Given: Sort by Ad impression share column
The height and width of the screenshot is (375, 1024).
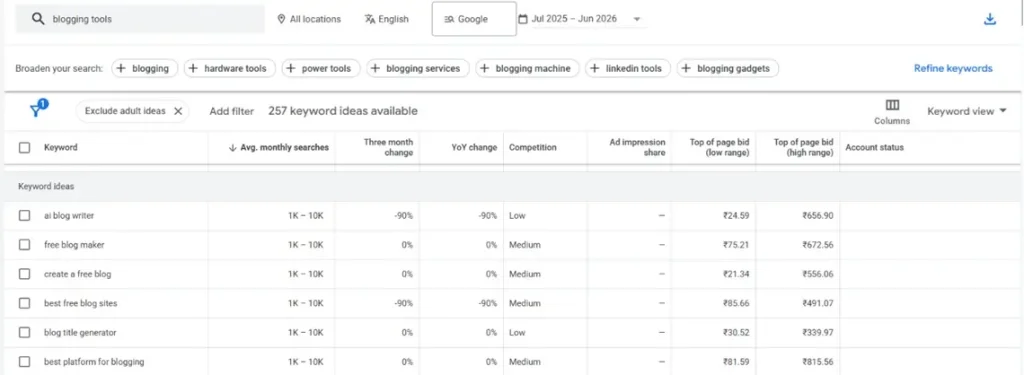Looking at the screenshot, I should coord(637,148).
